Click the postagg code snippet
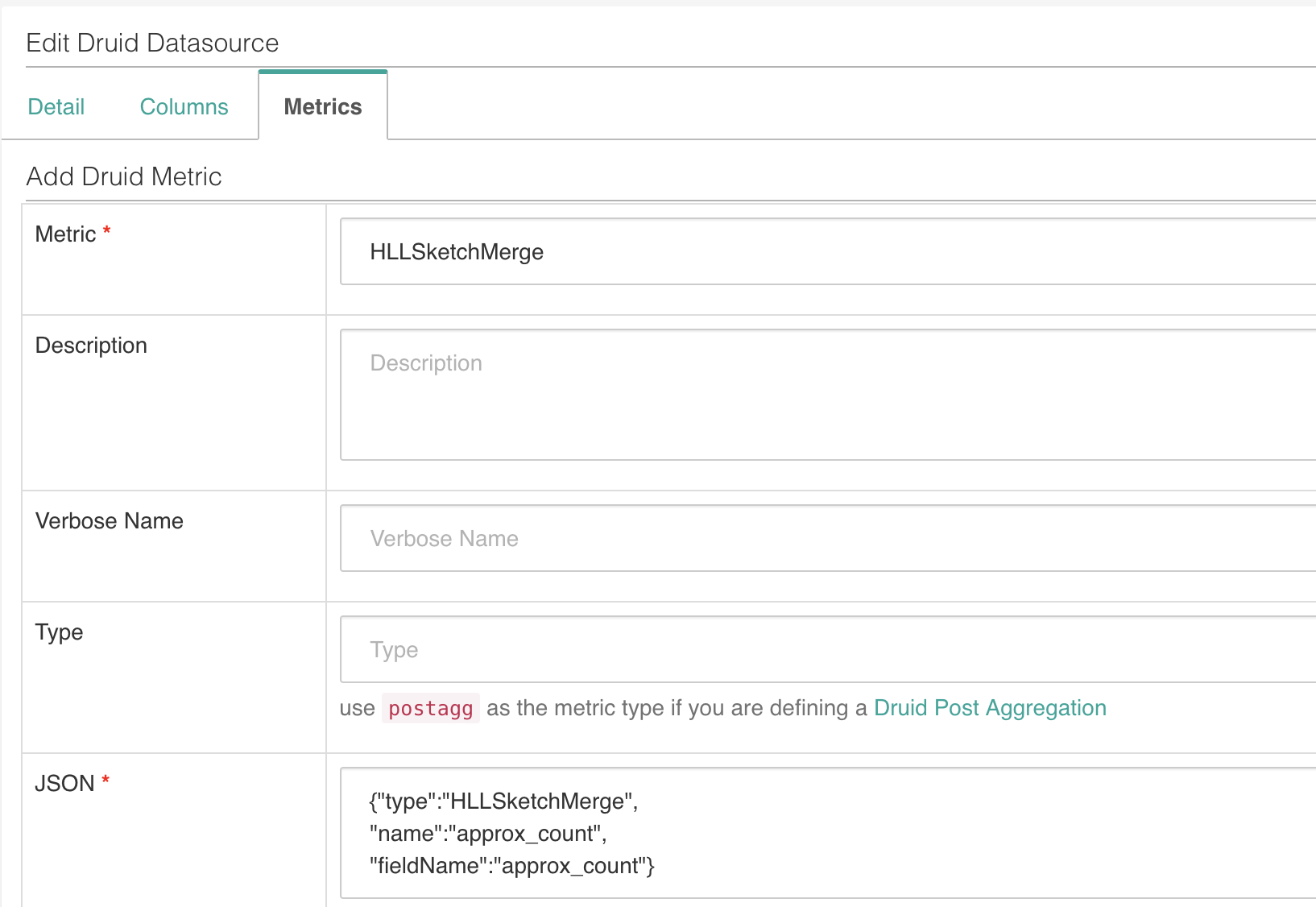The width and height of the screenshot is (1316, 907). point(430,708)
